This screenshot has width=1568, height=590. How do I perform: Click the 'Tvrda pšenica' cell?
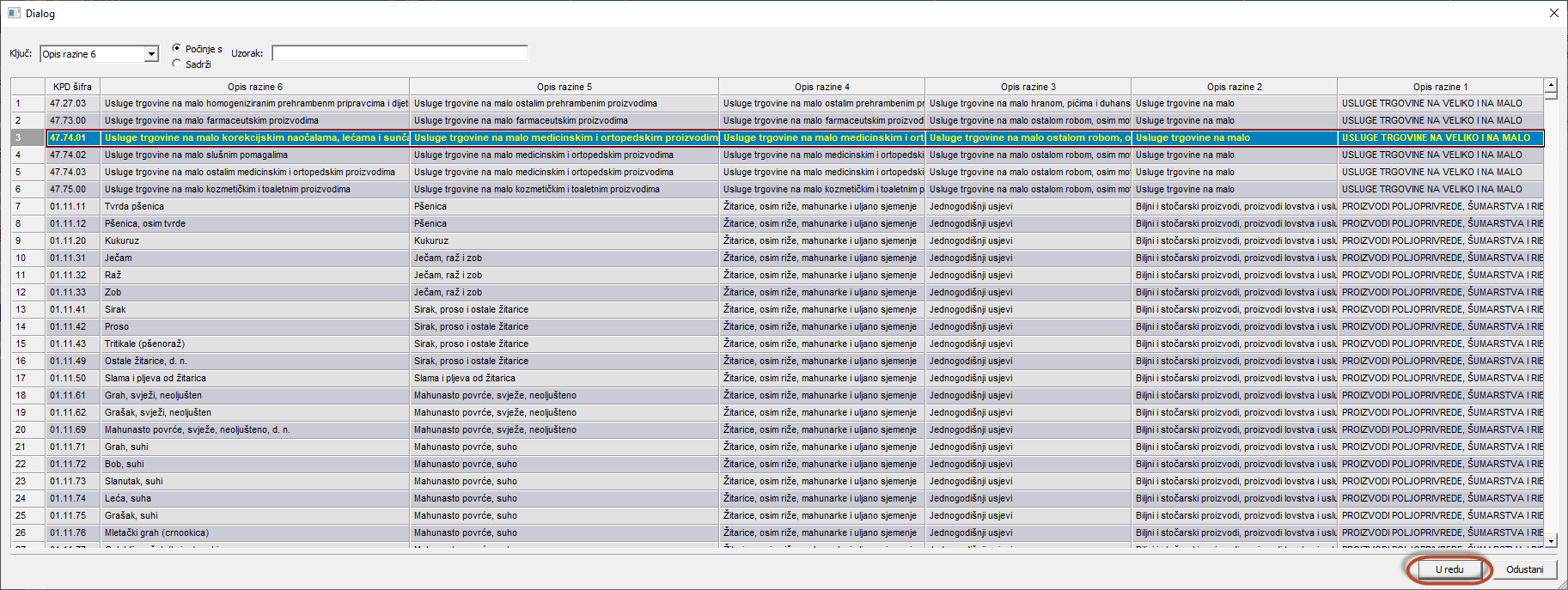[134, 206]
